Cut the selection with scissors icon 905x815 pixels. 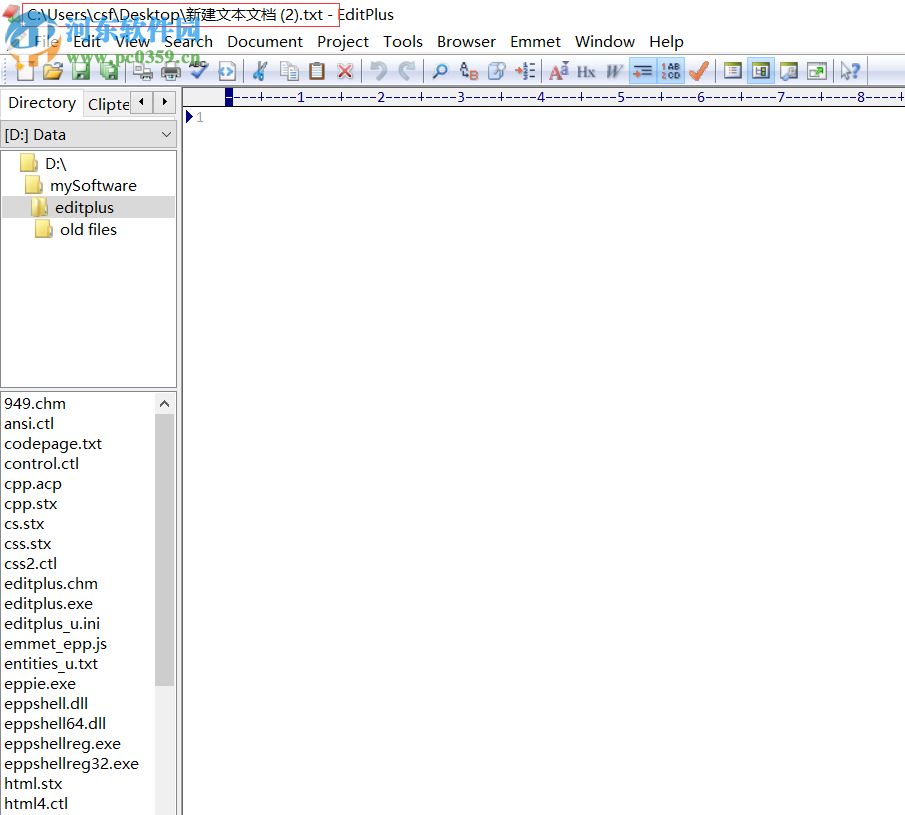(260, 71)
